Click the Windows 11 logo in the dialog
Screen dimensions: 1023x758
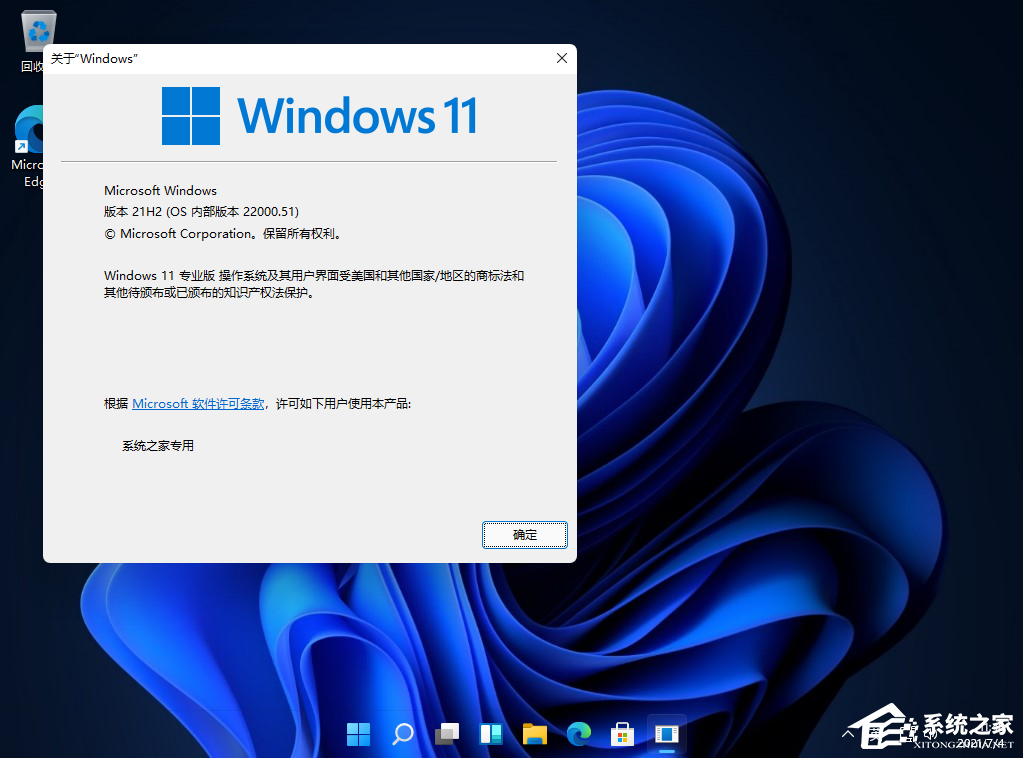tap(192, 115)
